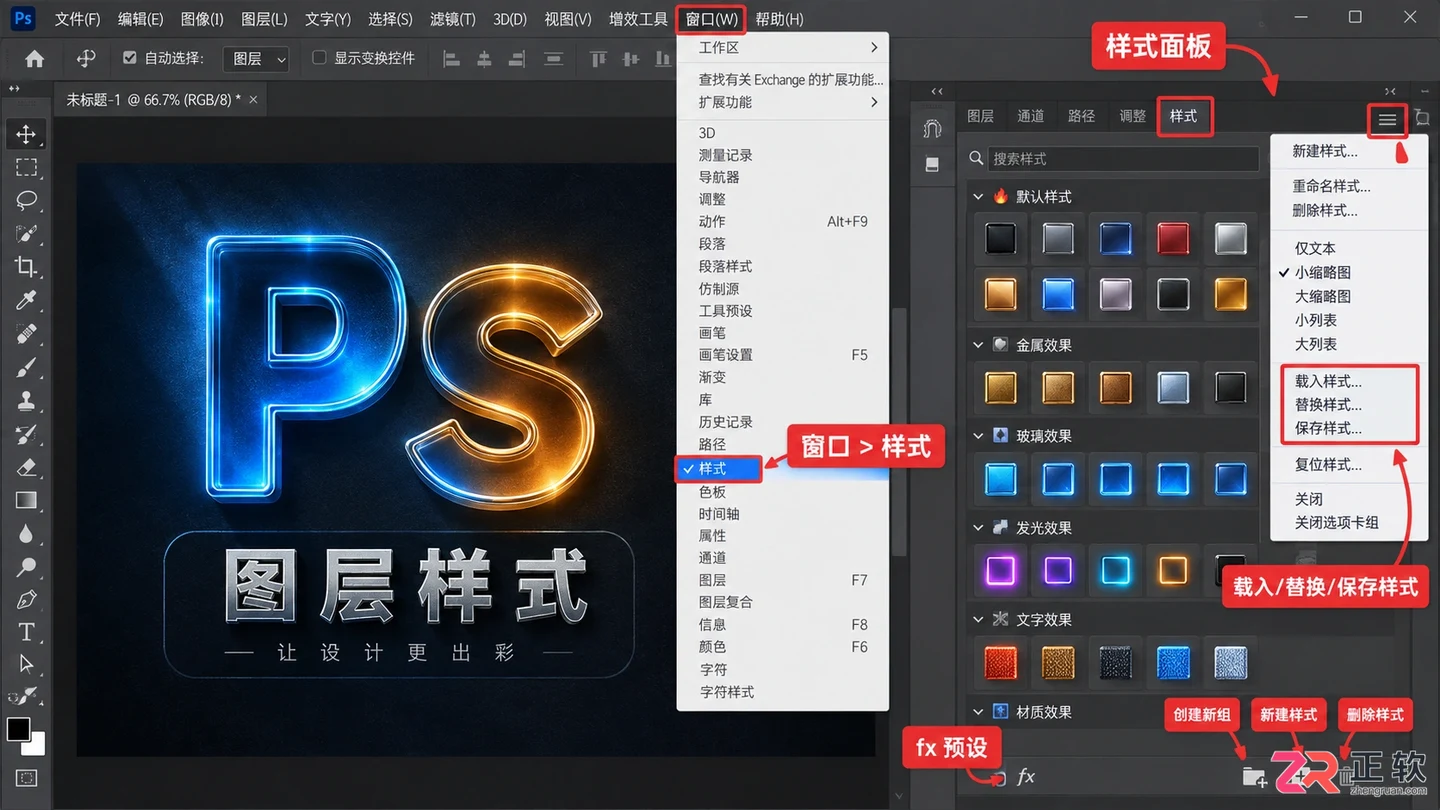This screenshot has width=1440, height=810.
Task: Open the 图层 auto-select dropdown
Action: [256, 59]
